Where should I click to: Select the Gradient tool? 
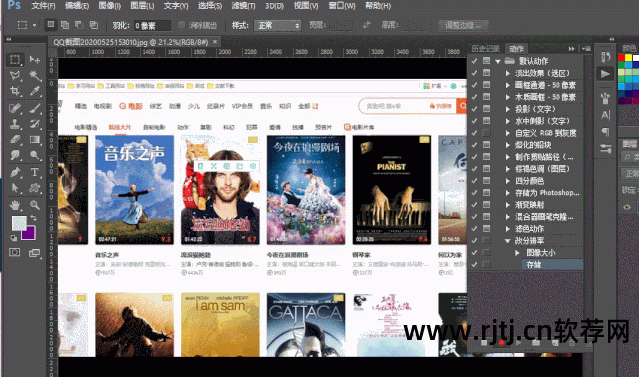pyautogui.click(x=35, y=139)
